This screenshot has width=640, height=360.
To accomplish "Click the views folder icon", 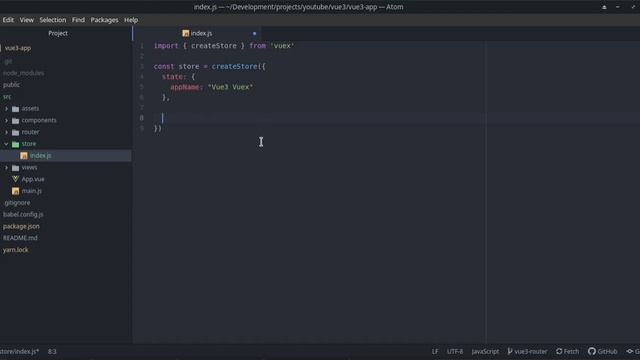I will pyautogui.click(x=16, y=168).
